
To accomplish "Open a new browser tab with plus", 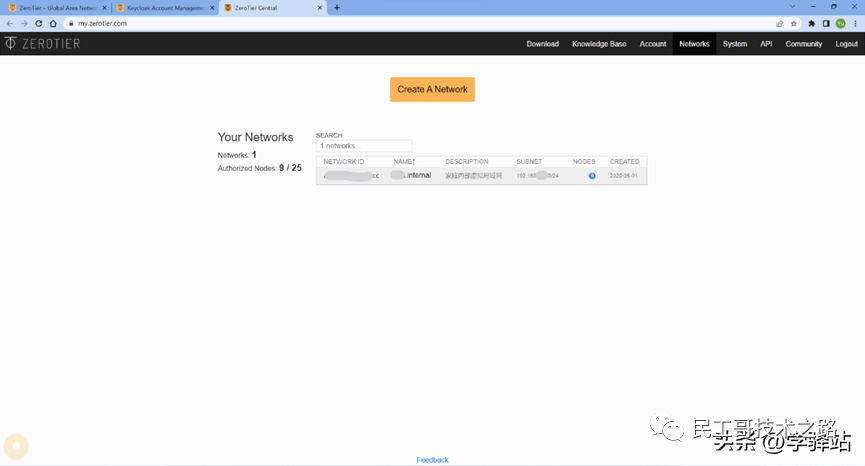I will [337, 8].
